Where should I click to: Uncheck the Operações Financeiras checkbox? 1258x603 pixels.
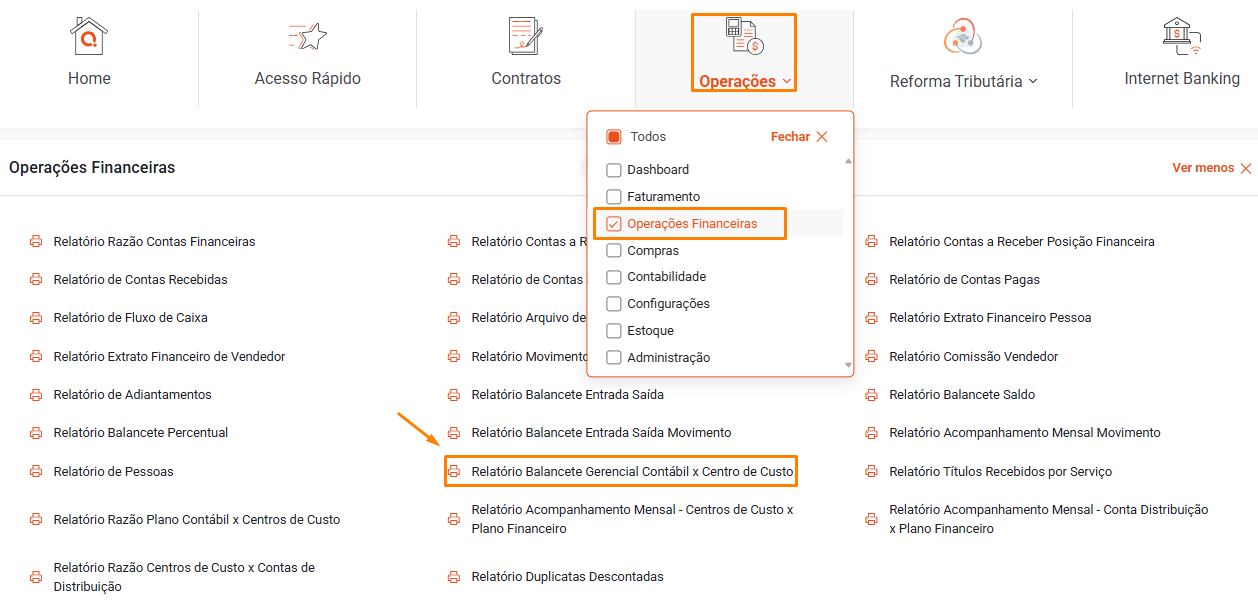point(614,224)
